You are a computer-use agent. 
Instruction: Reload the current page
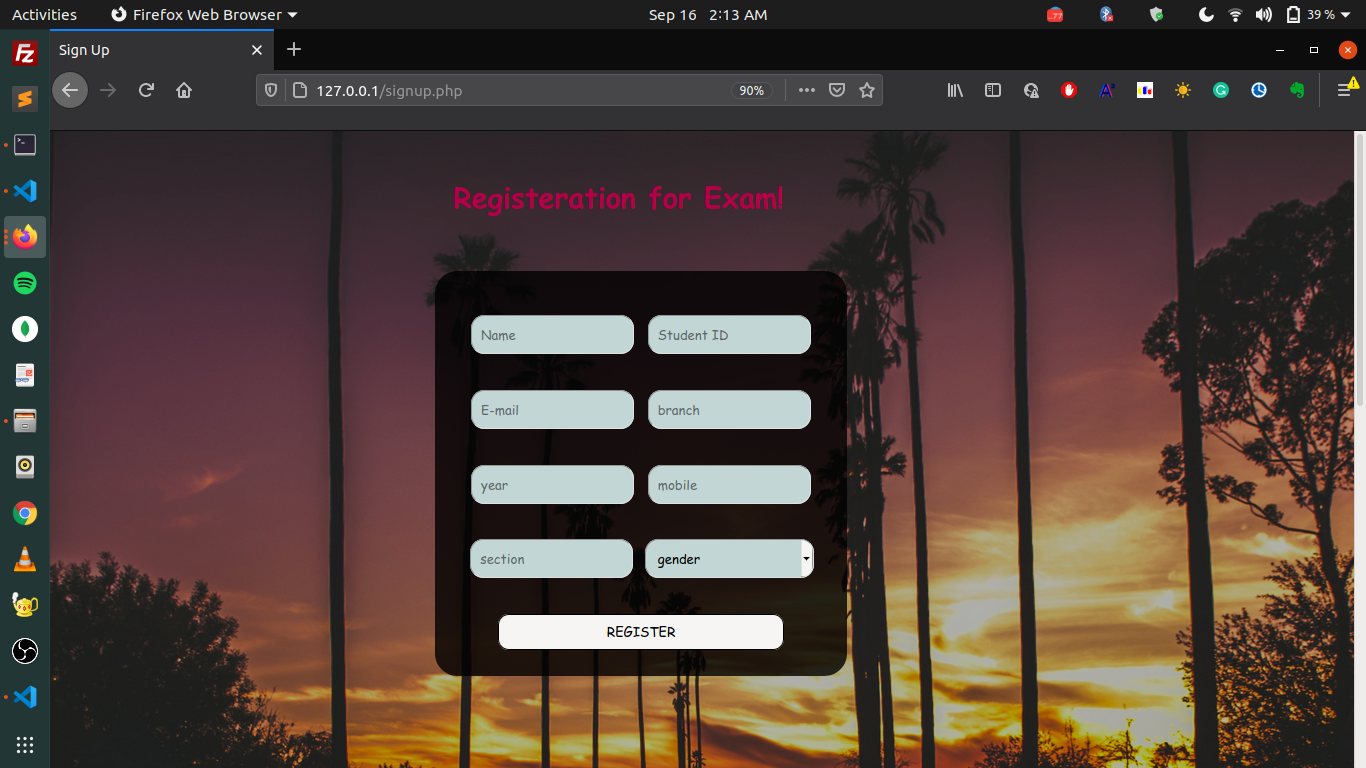[x=146, y=90]
